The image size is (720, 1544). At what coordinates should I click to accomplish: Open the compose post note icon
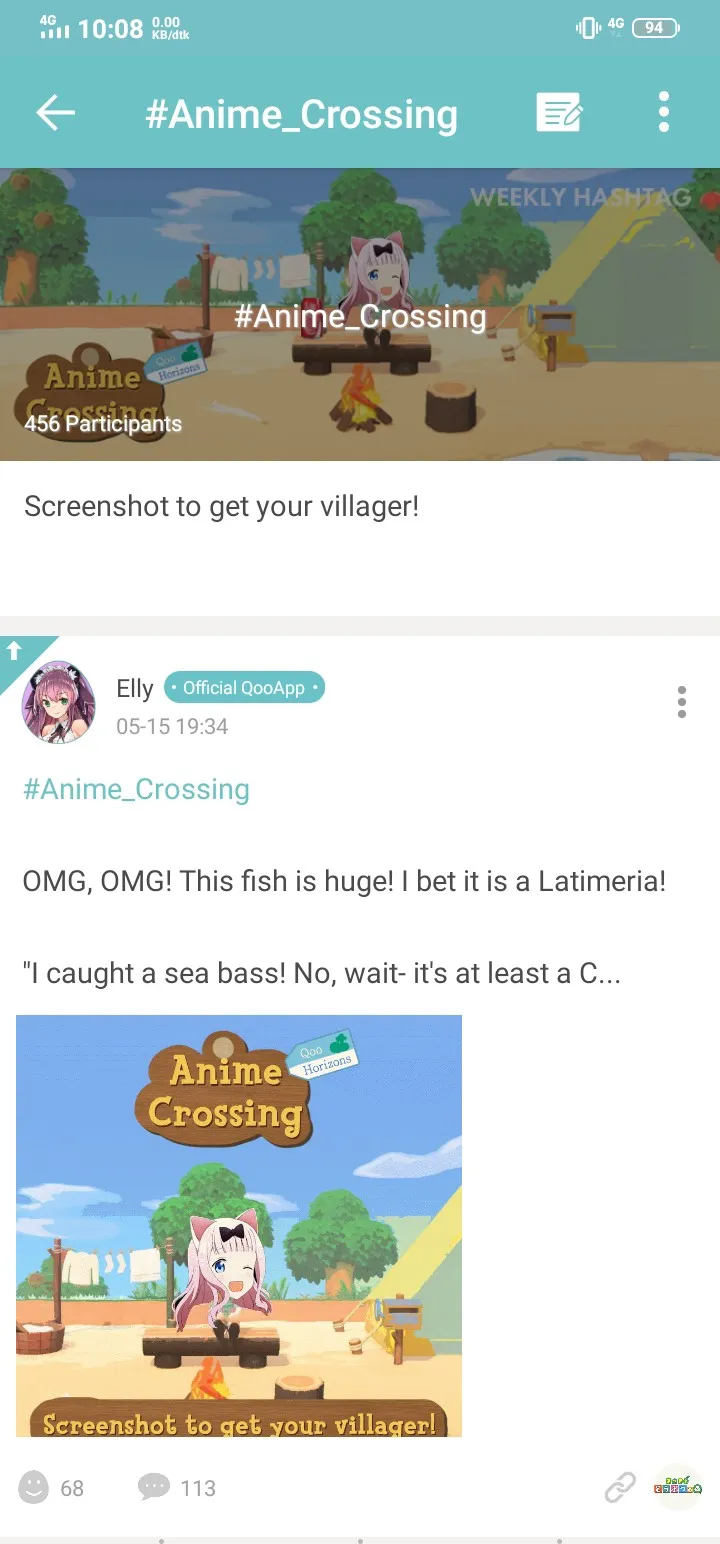coord(559,112)
